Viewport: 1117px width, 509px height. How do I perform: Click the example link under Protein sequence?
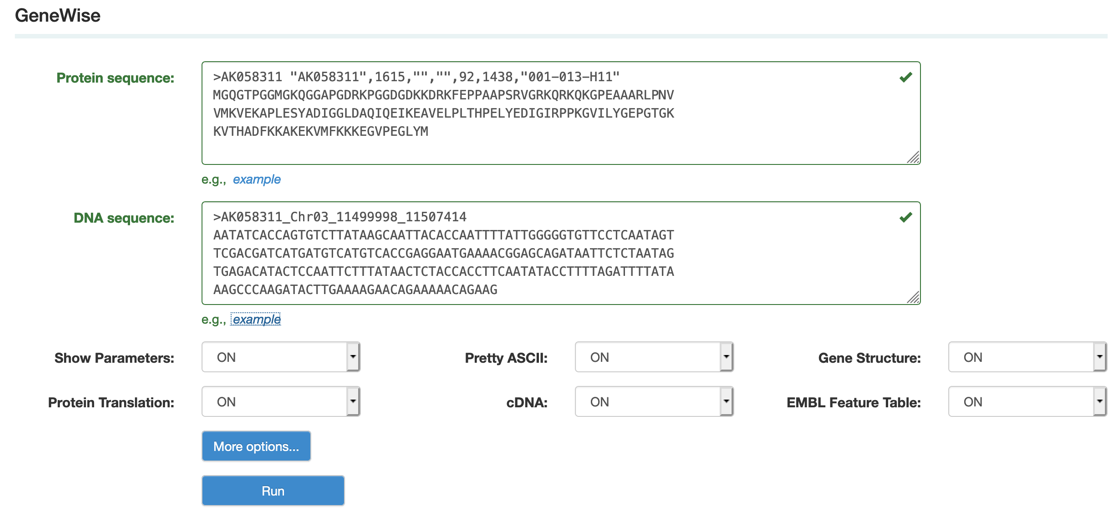pos(257,180)
